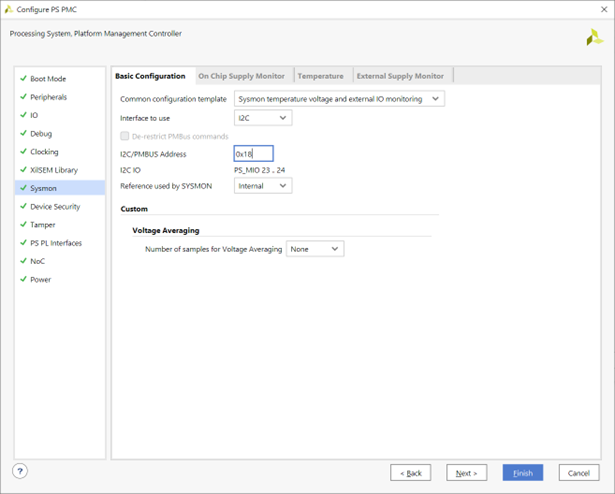Select Debug in sidebar
This screenshot has height=494, width=615.
(60, 133)
